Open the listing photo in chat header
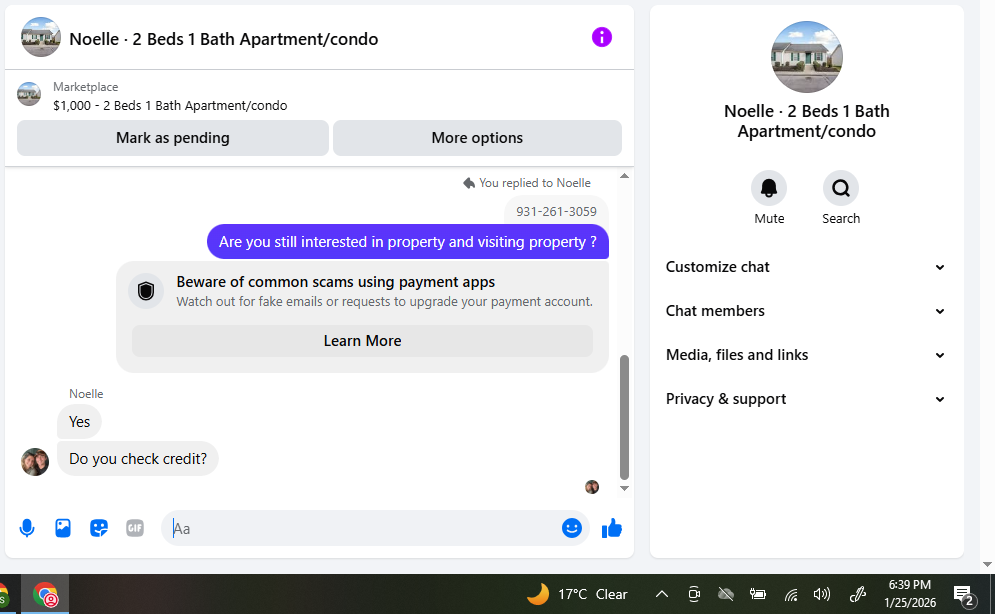Image resolution: width=995 pixels, height=614 pixels. 41,37
